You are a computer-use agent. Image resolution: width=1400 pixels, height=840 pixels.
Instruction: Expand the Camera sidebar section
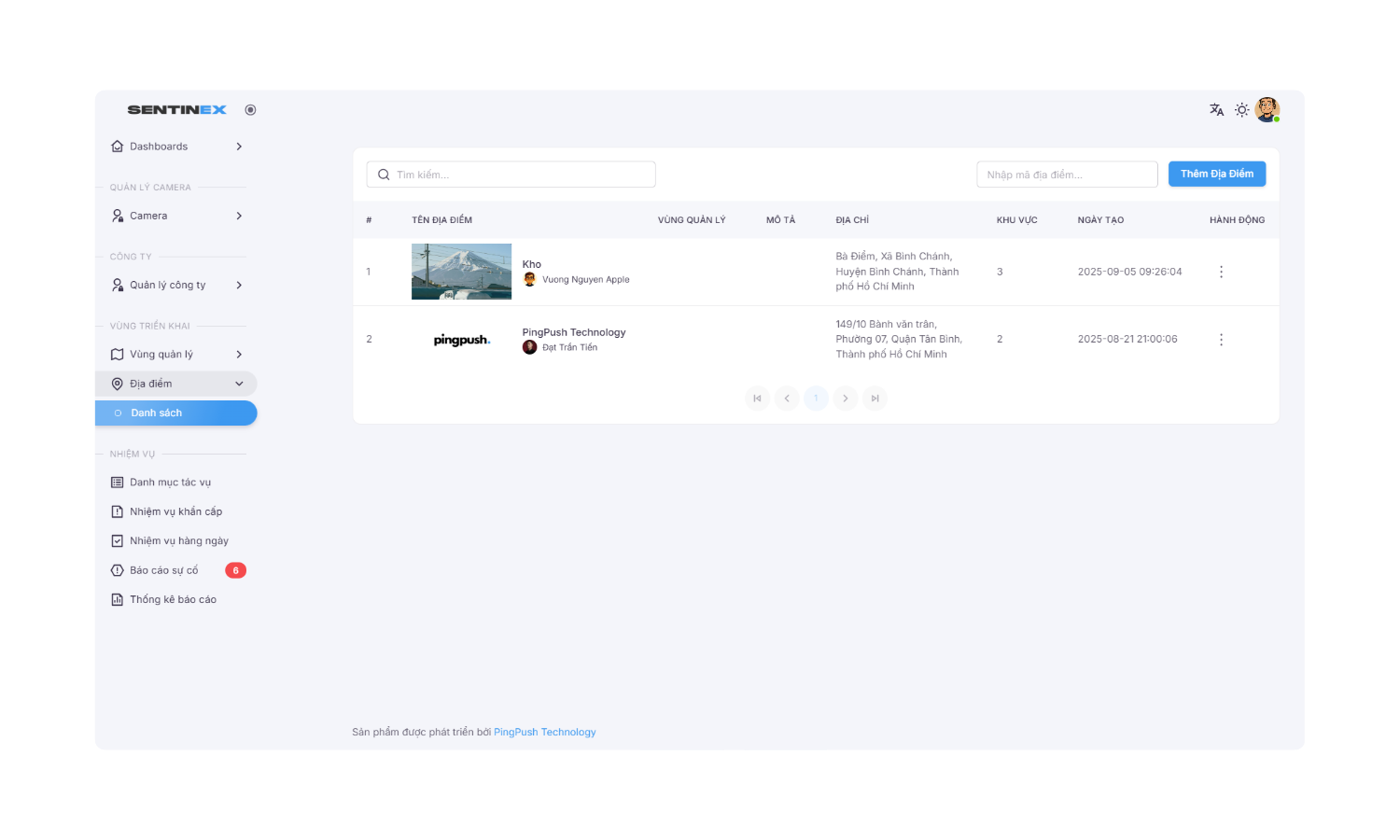176,216
